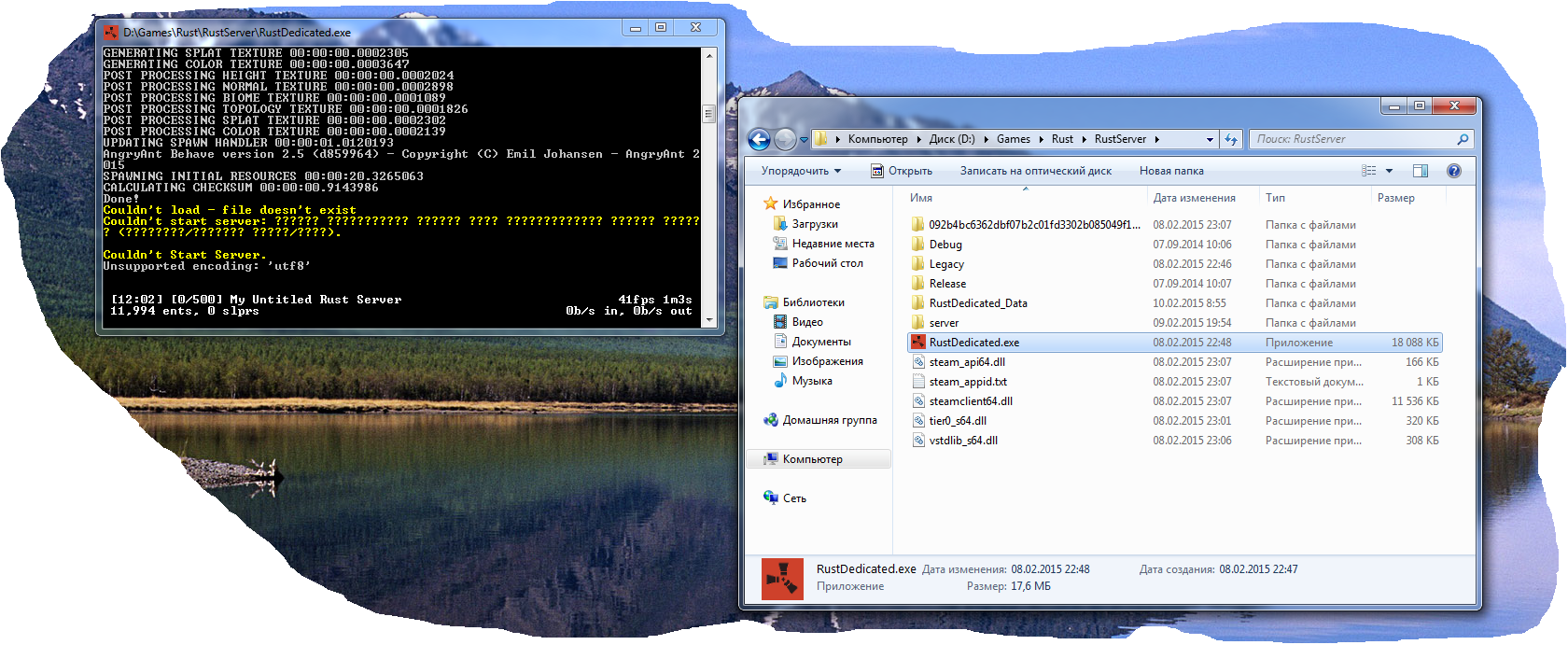This screenshot has width=1568, height=645.
Task: Open the recent pages dropdown beside the forward button
Action: tap(804, 140)
